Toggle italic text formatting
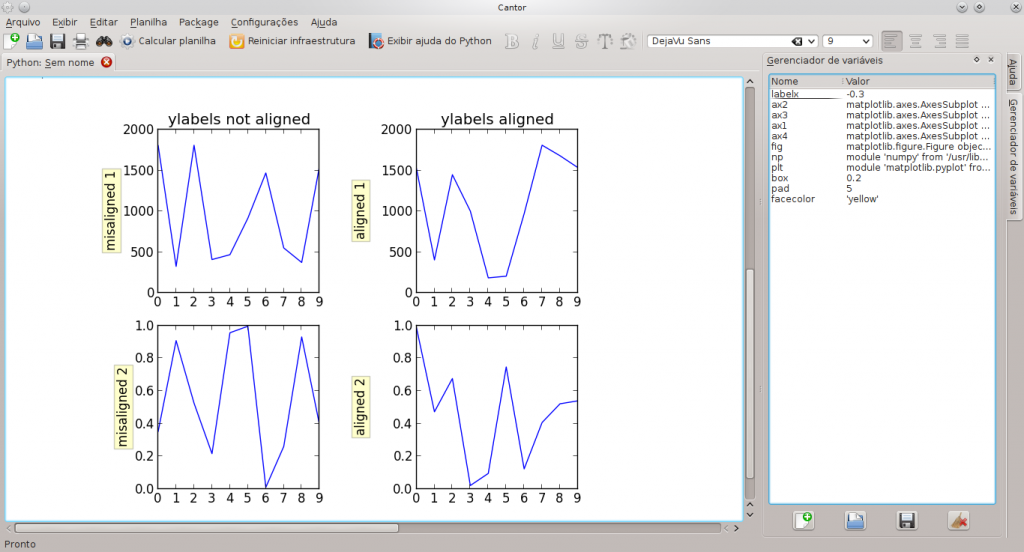The width and height of the screenshot is (1024, 552). (535, 41)
